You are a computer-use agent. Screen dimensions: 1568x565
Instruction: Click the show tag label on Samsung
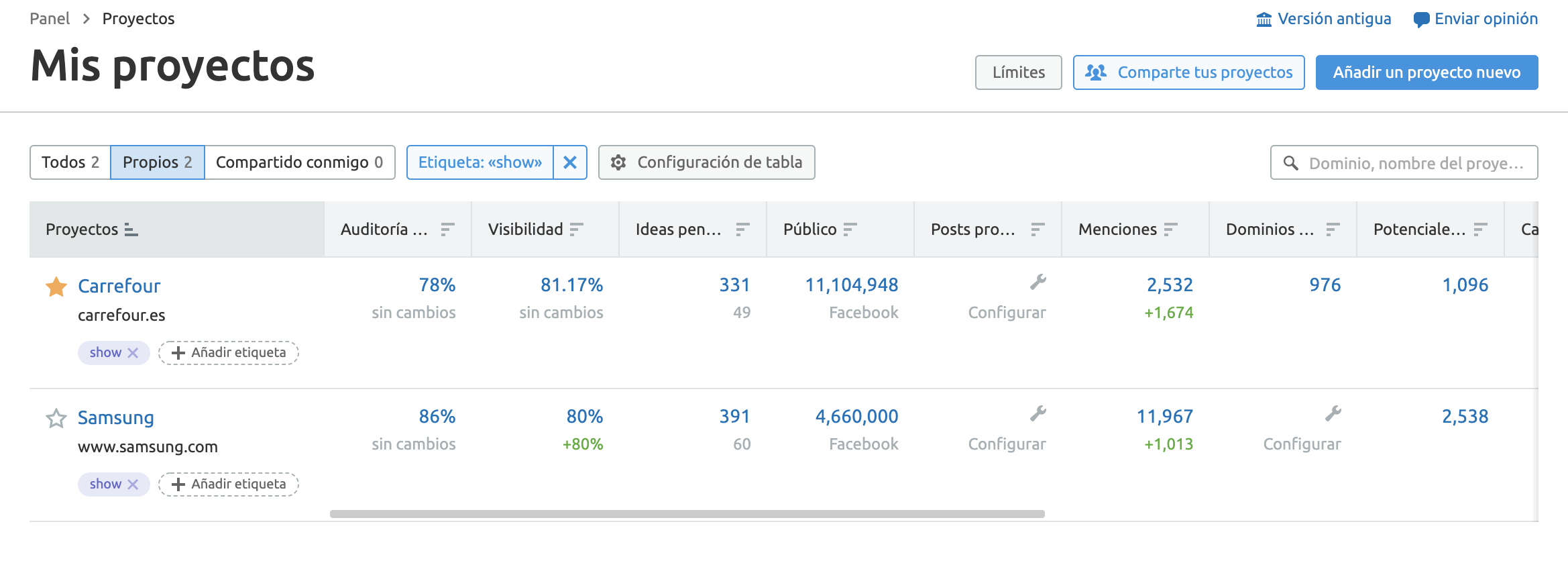click(x=105, y=484)
